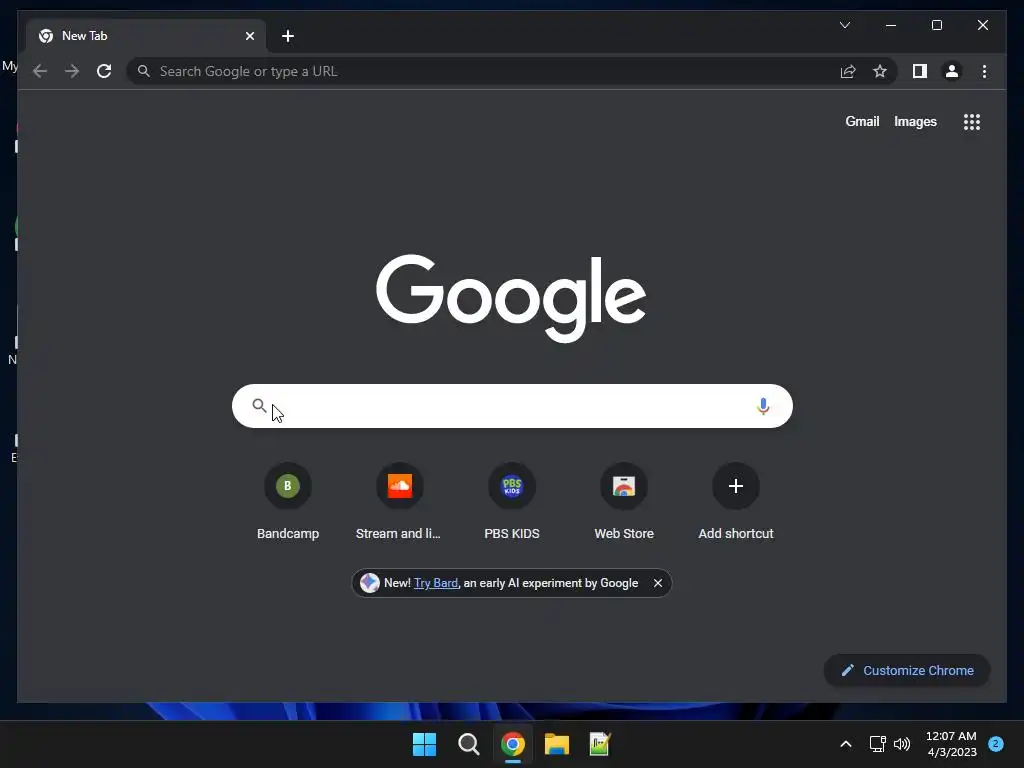The width and height of the screenshot is (1024, 768).
Task: Expand the tab search chevron
Action: (x=844, y=25)
